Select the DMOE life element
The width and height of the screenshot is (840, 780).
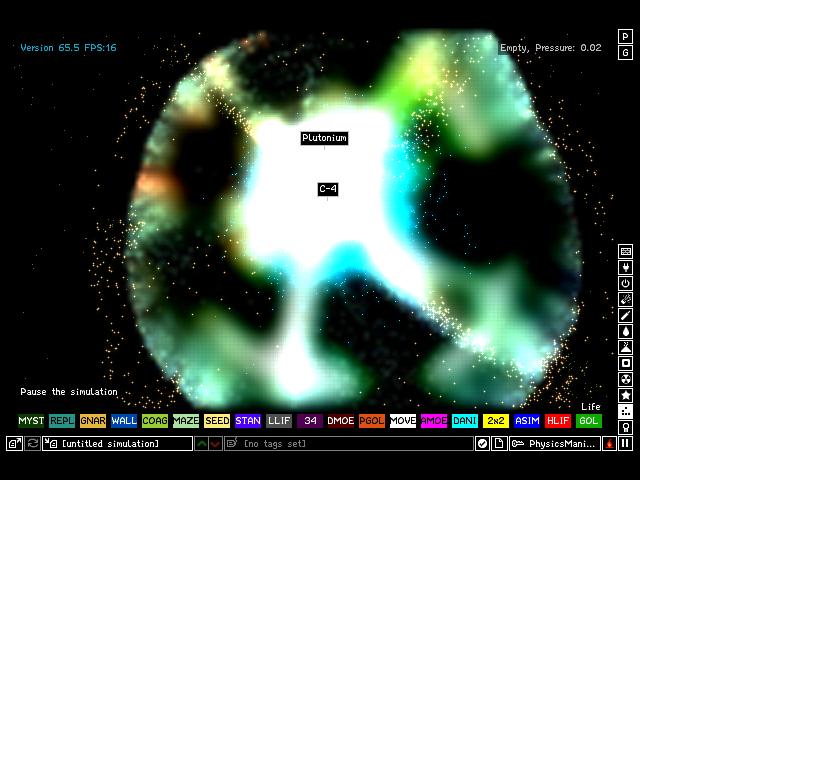(x=341, y=421)
